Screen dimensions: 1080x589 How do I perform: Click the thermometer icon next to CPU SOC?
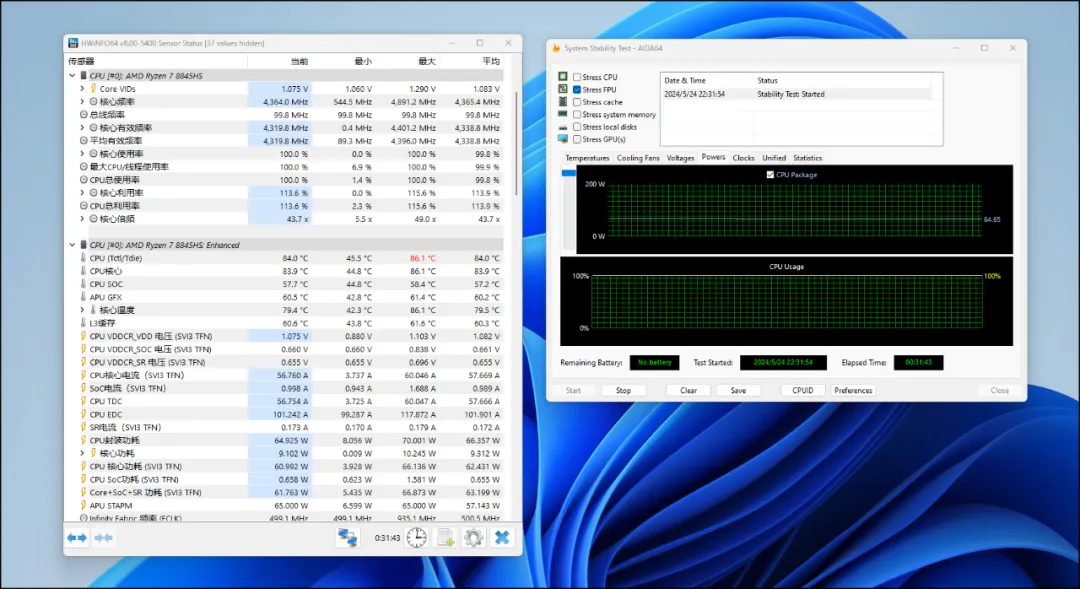[x=83, y=284]
